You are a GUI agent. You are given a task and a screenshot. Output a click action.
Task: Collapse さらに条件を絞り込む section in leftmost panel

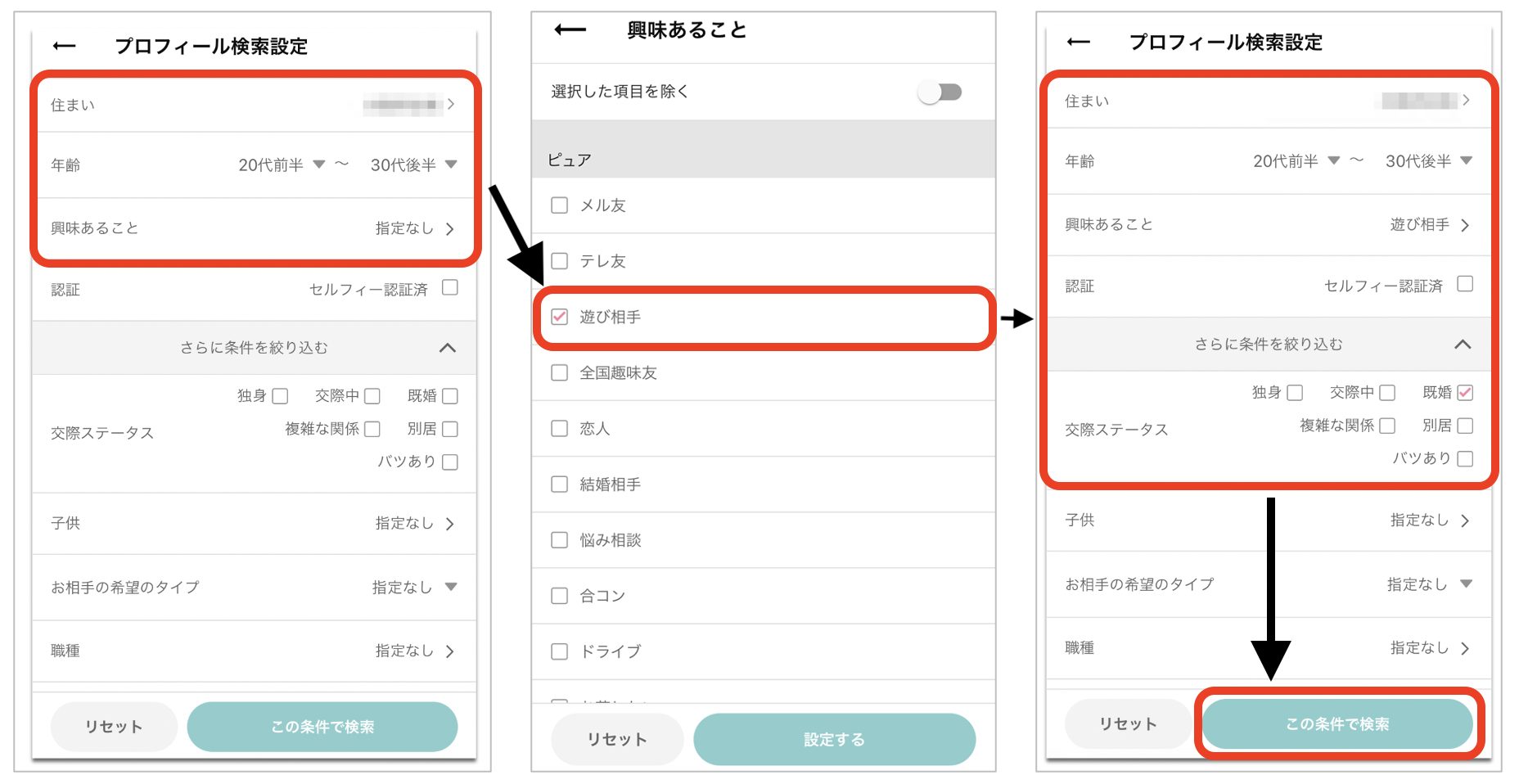click(447, 348)
